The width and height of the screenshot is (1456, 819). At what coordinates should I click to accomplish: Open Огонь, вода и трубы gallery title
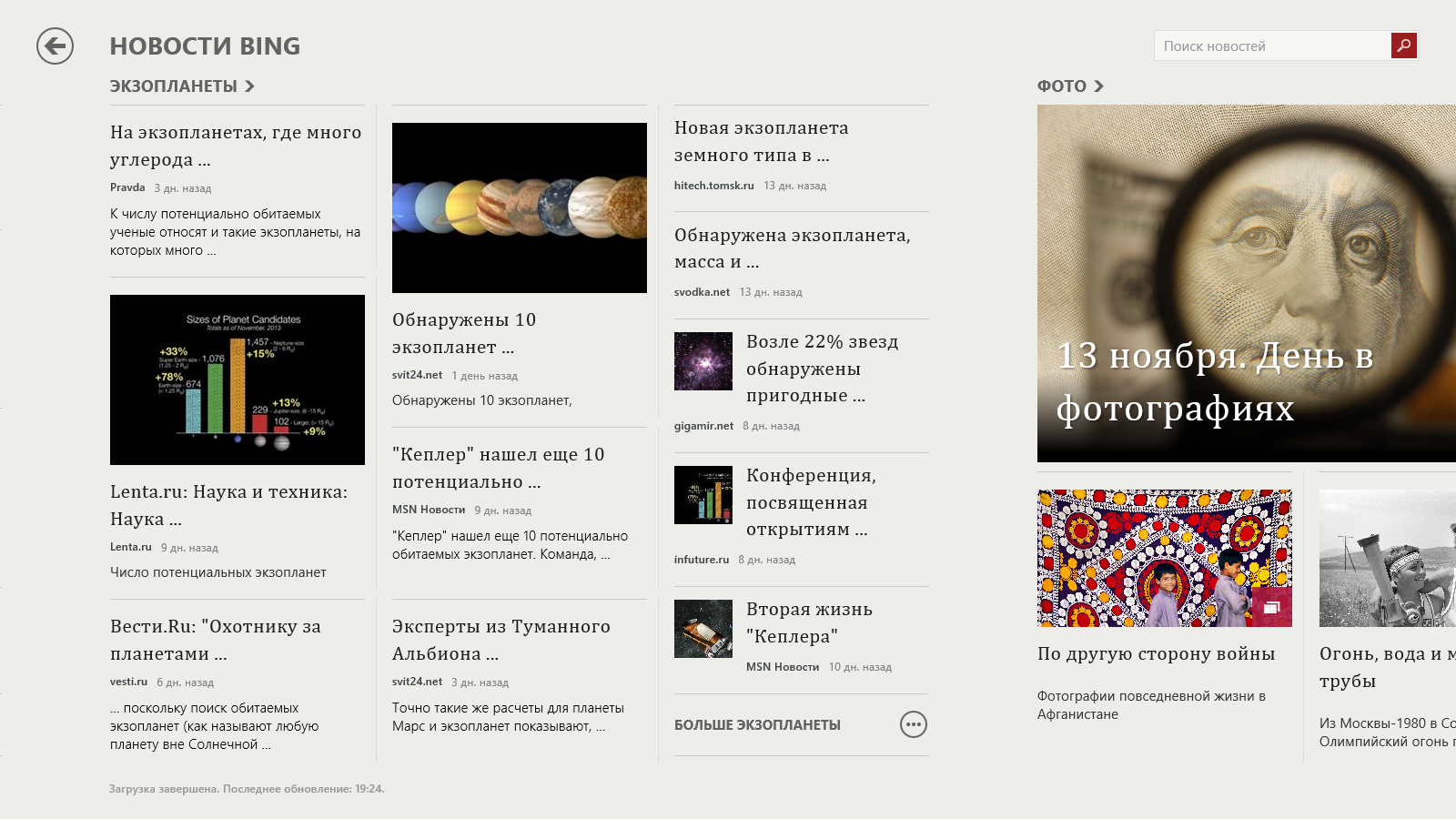click(1388, 667)
